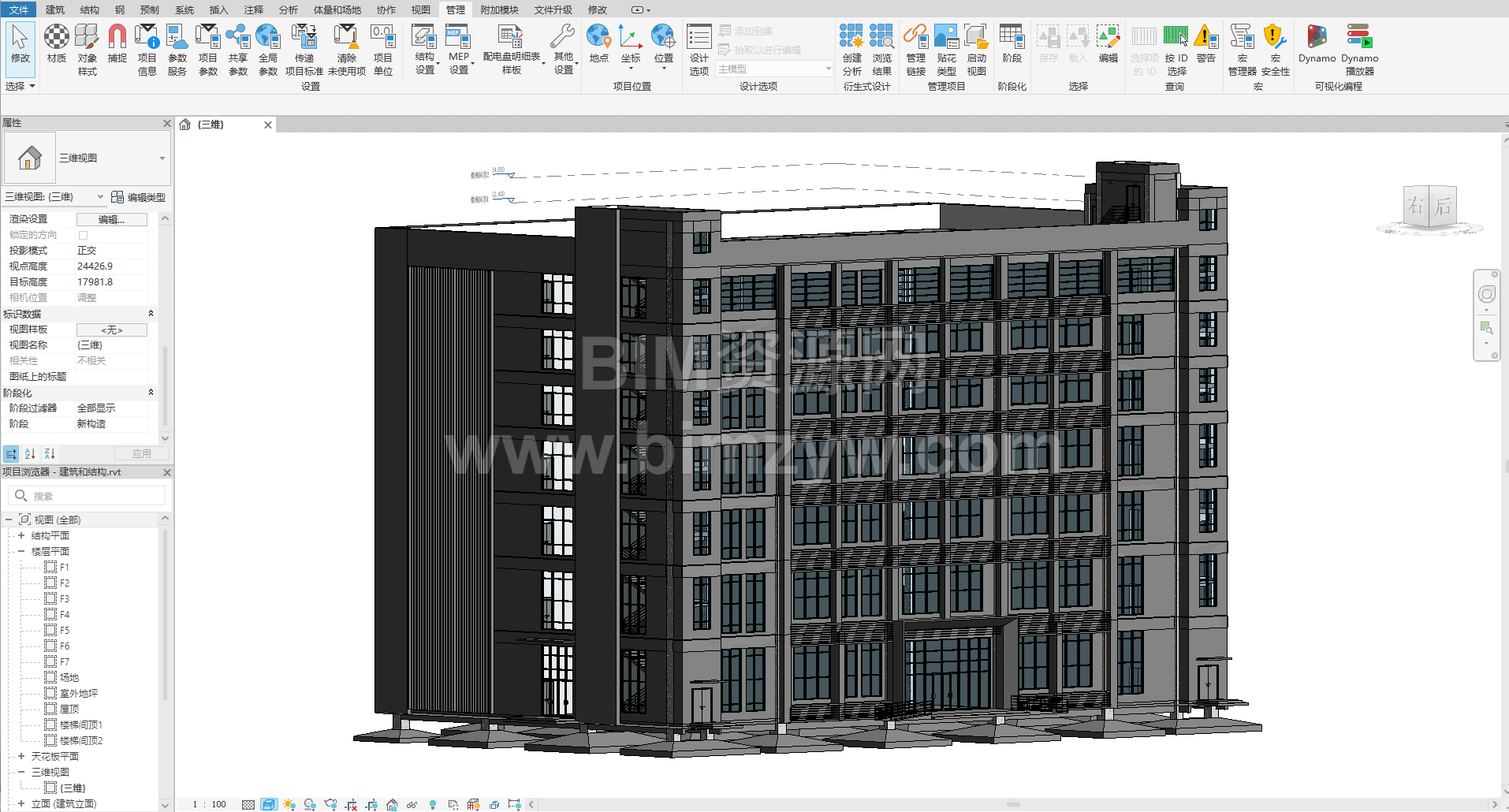The height and width of the screenshot is (812, 1509).
Task: Open the Phases (阶段) tool
Action: point(1012,43)
